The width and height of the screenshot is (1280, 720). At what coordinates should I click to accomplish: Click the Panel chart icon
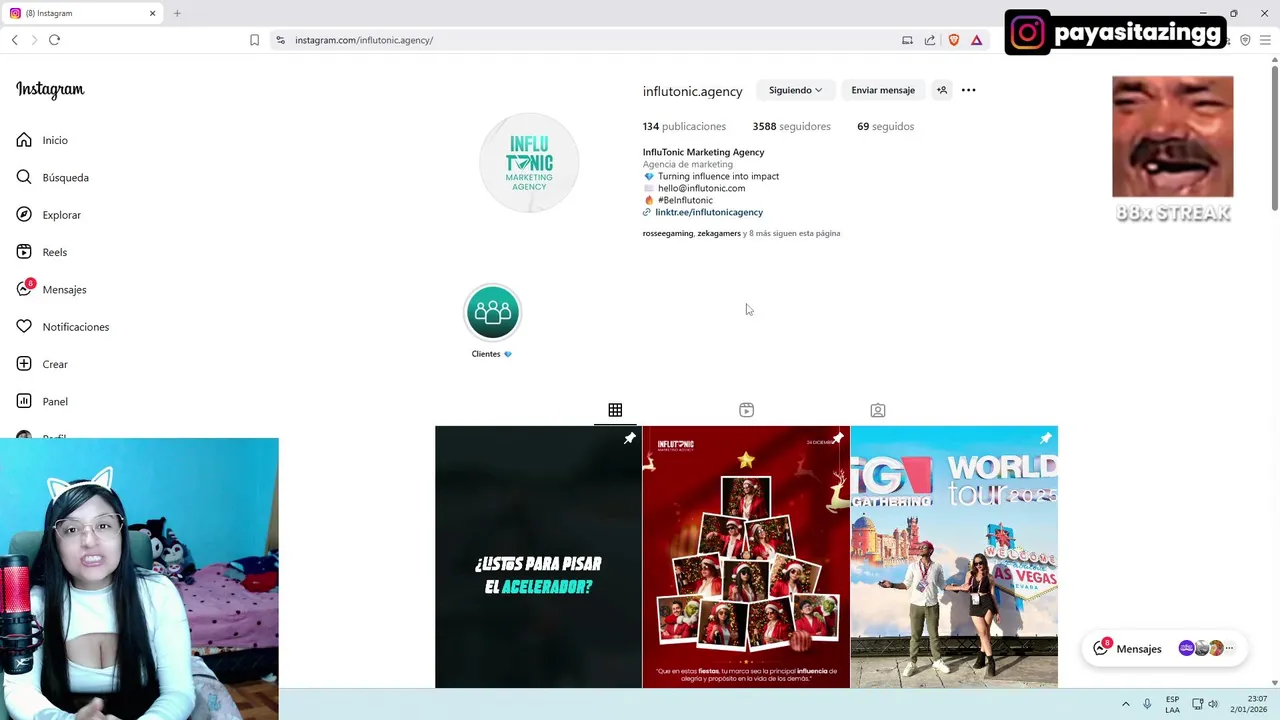(24, 401)
